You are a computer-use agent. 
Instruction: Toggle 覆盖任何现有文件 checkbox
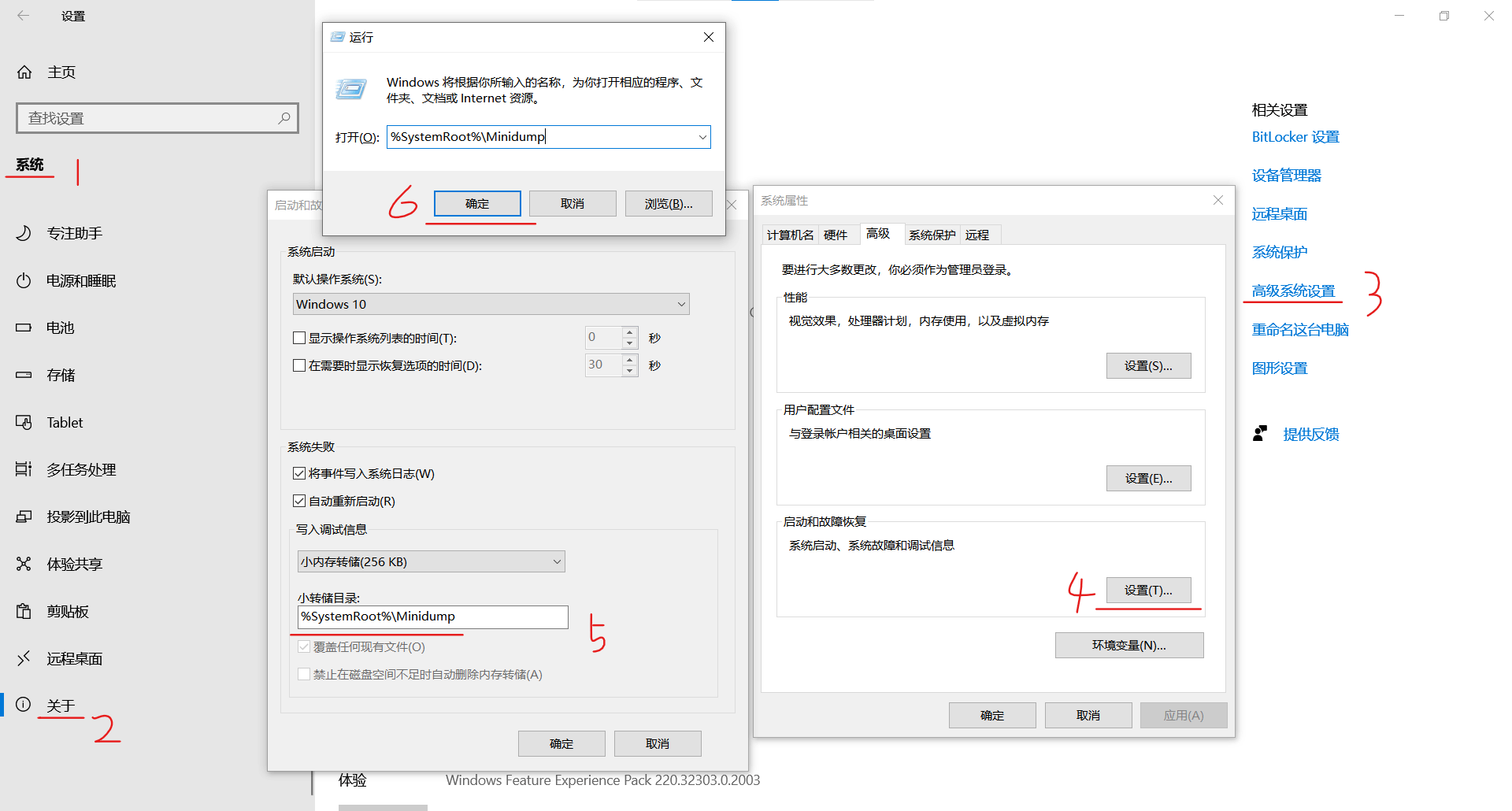(x=304, y=646)
